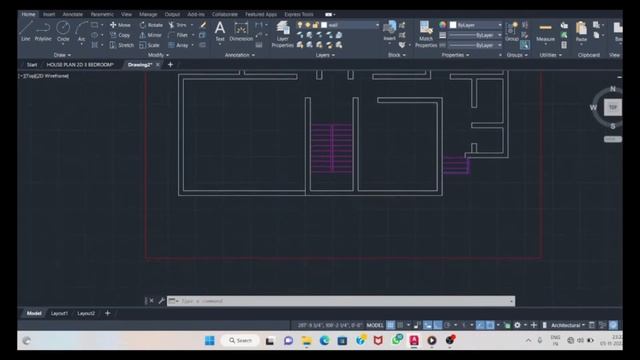
Task: Toggle object snap tracking in status bar
Action: [x=480, y=325]
